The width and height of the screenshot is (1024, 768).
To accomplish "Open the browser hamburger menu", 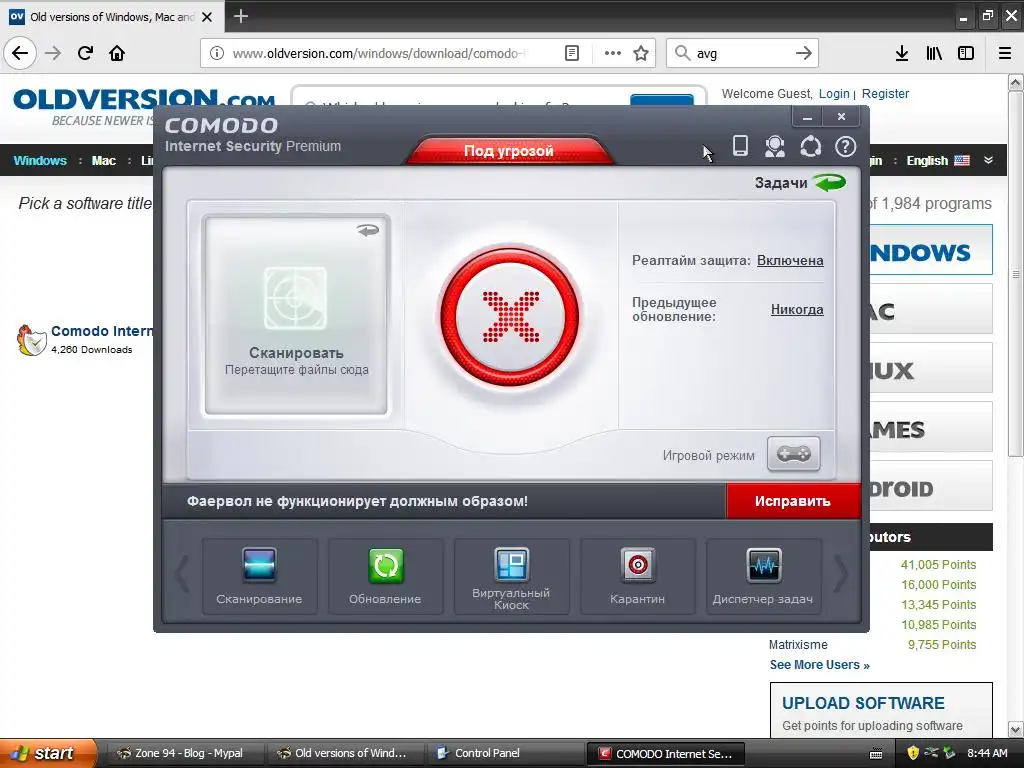I will click(1005, 53).
